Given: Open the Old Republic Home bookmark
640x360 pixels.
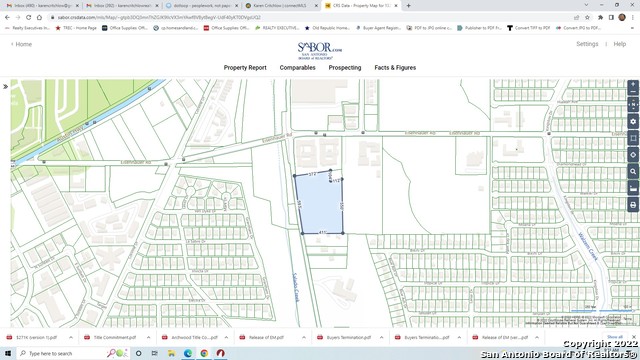Looking at the screenshot, I should (327, 28).
